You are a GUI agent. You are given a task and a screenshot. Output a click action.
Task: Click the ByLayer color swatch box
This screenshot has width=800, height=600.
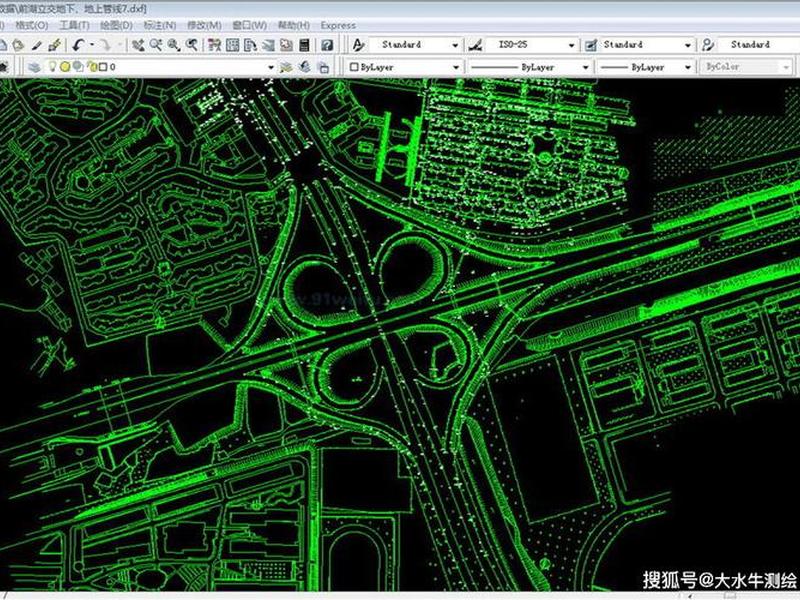pyautogui.click(x=354, y=67)
